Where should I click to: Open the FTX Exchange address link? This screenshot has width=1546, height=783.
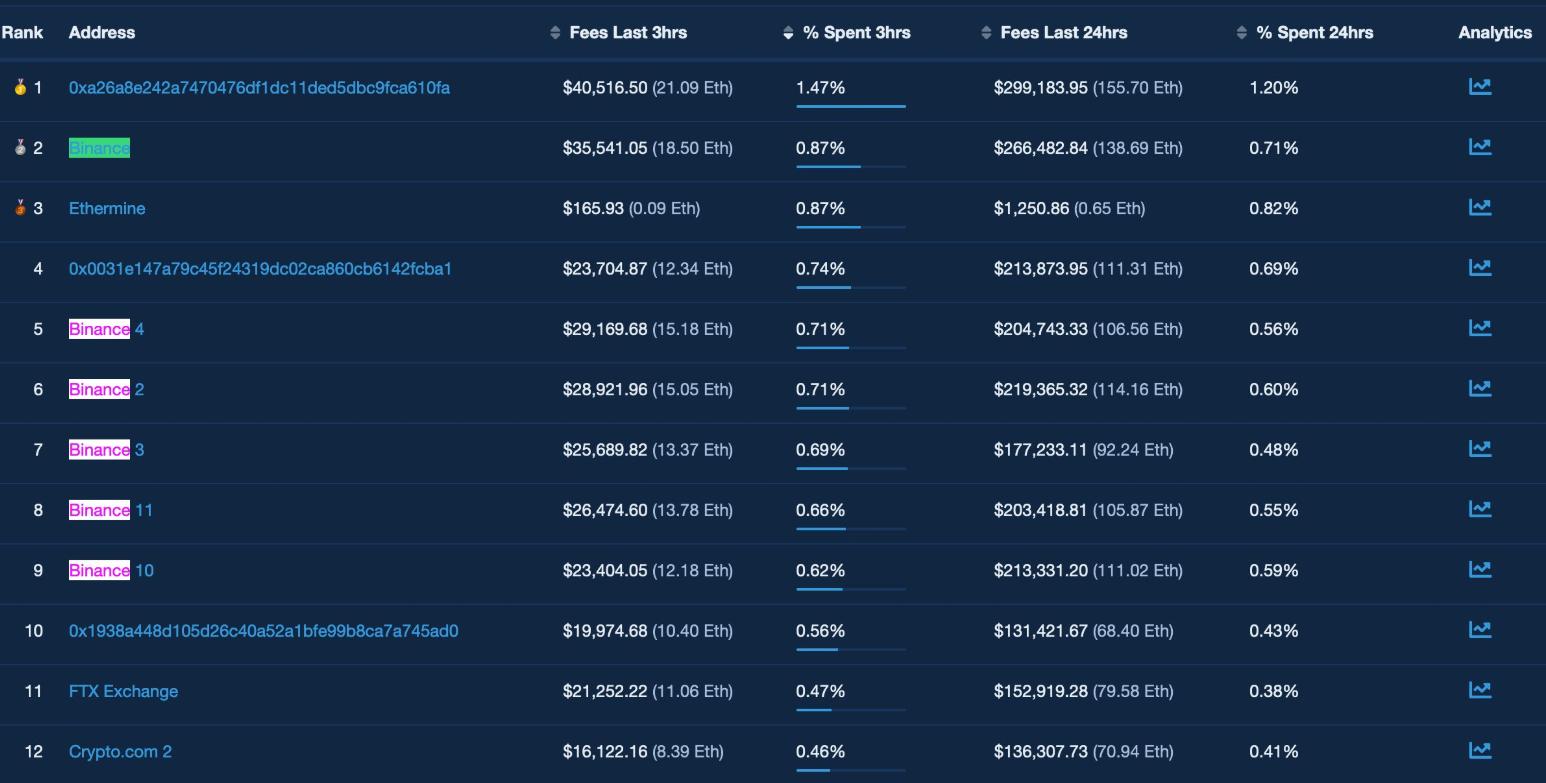pos(123,691)
